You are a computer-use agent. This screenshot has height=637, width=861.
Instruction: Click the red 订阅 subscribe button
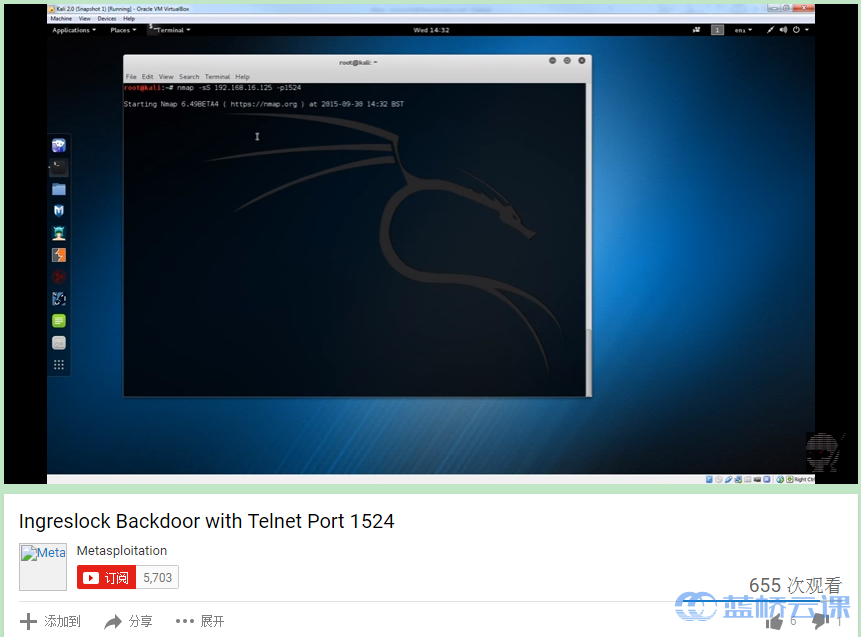(107, 578)
